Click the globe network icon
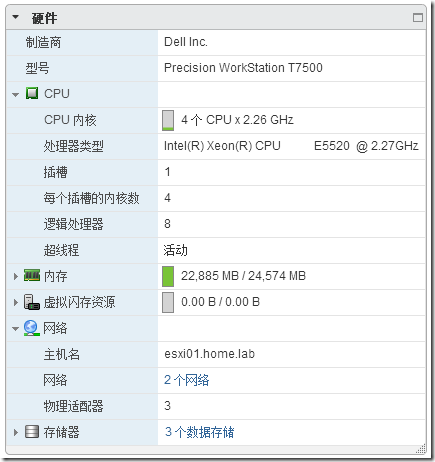 coord(31,328)
